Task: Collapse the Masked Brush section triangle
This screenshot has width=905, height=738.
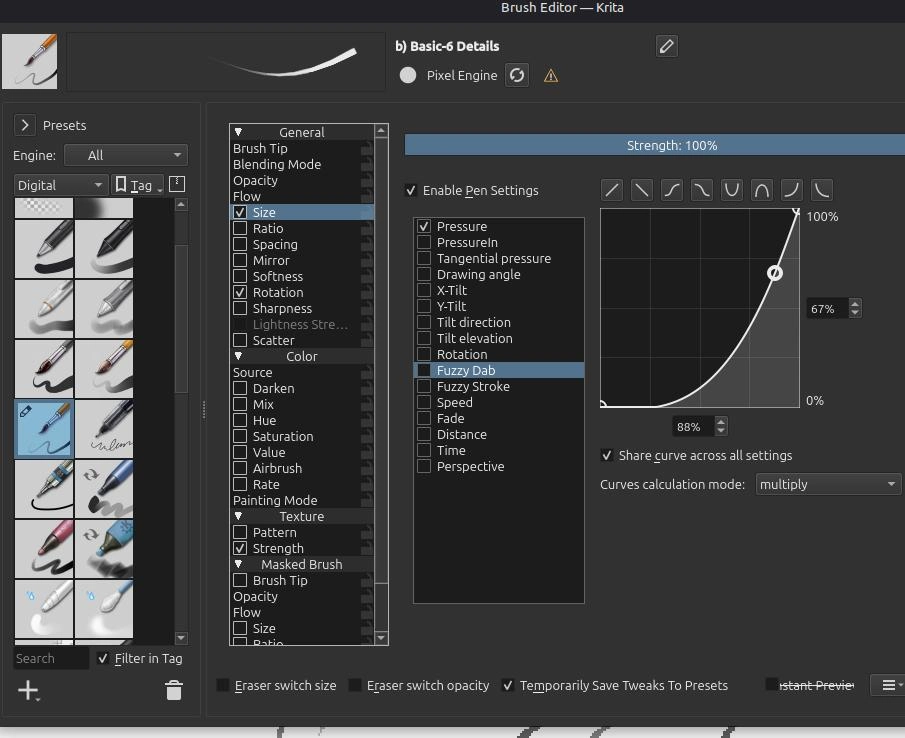Action: (238, 564)
